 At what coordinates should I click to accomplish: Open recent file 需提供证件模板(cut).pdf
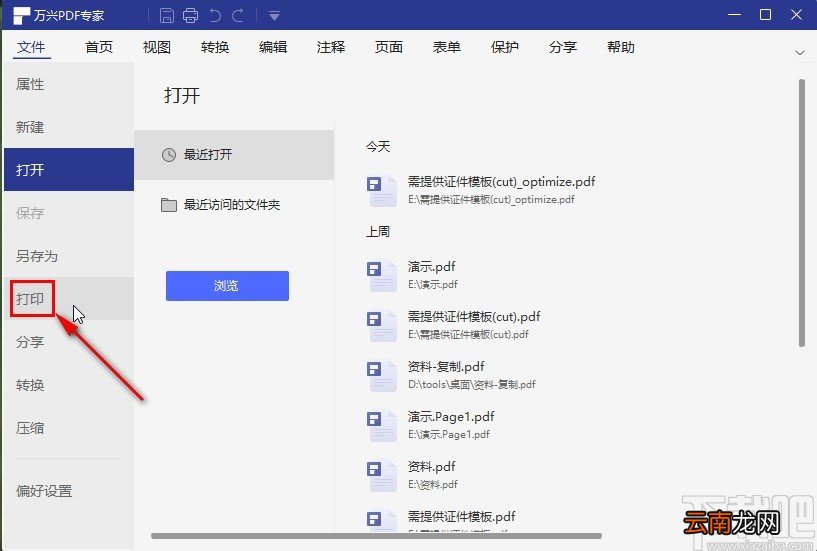point(474,317)
